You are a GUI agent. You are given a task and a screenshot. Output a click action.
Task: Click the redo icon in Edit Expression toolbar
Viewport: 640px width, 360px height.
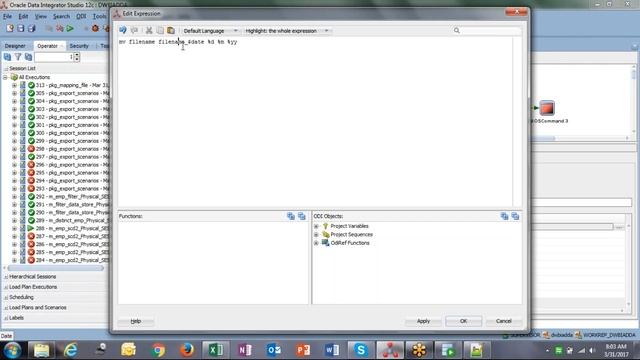point(134,30)
